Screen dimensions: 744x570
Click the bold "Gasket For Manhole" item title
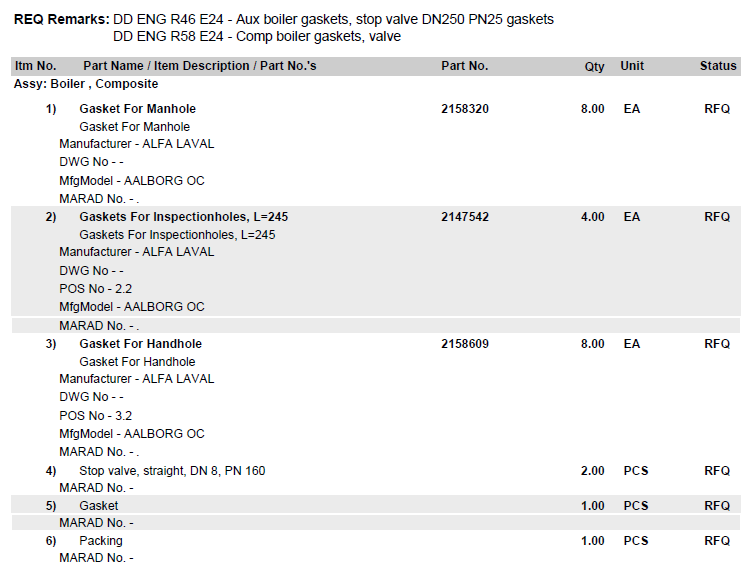coord(137,109)
